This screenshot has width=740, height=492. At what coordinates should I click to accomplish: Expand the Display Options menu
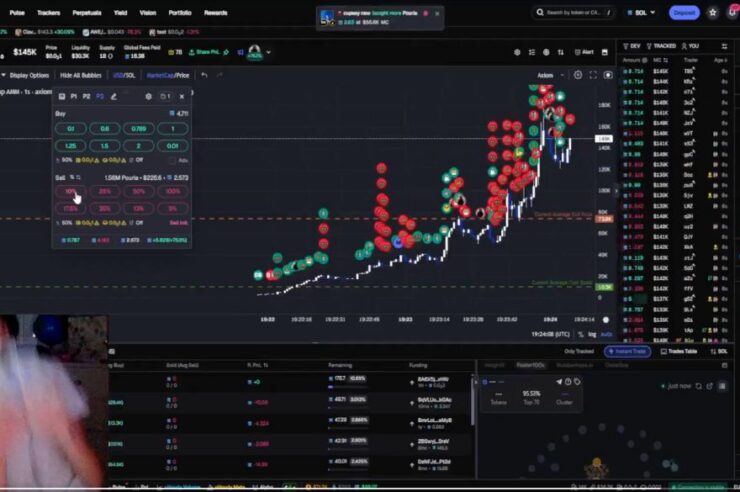click(26, 75)
